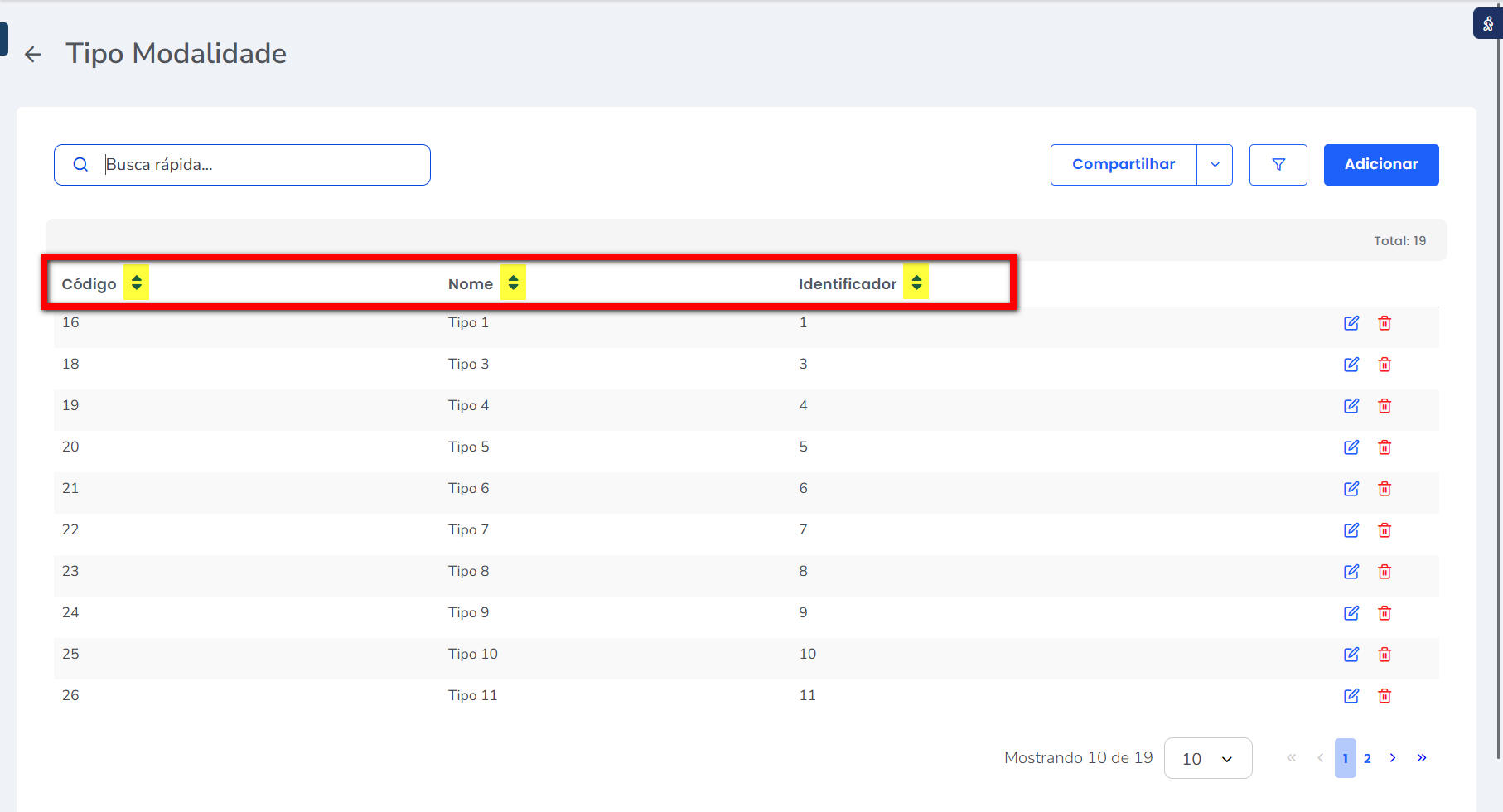Open the rows-per-page dropdown showing 10

[1207, 759]
